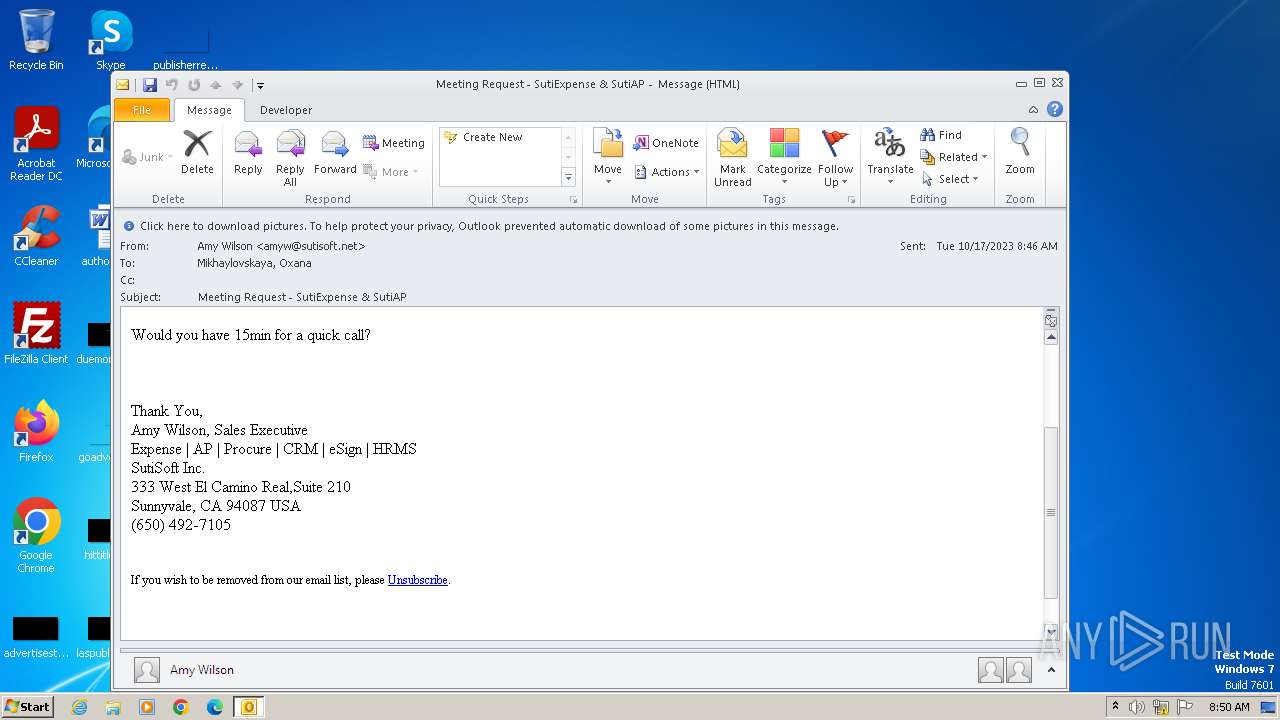The width and height of the screenshot is (1280, 720).
Task: Open FileZilla Client desktop shortcut
Action: point(36,334)
